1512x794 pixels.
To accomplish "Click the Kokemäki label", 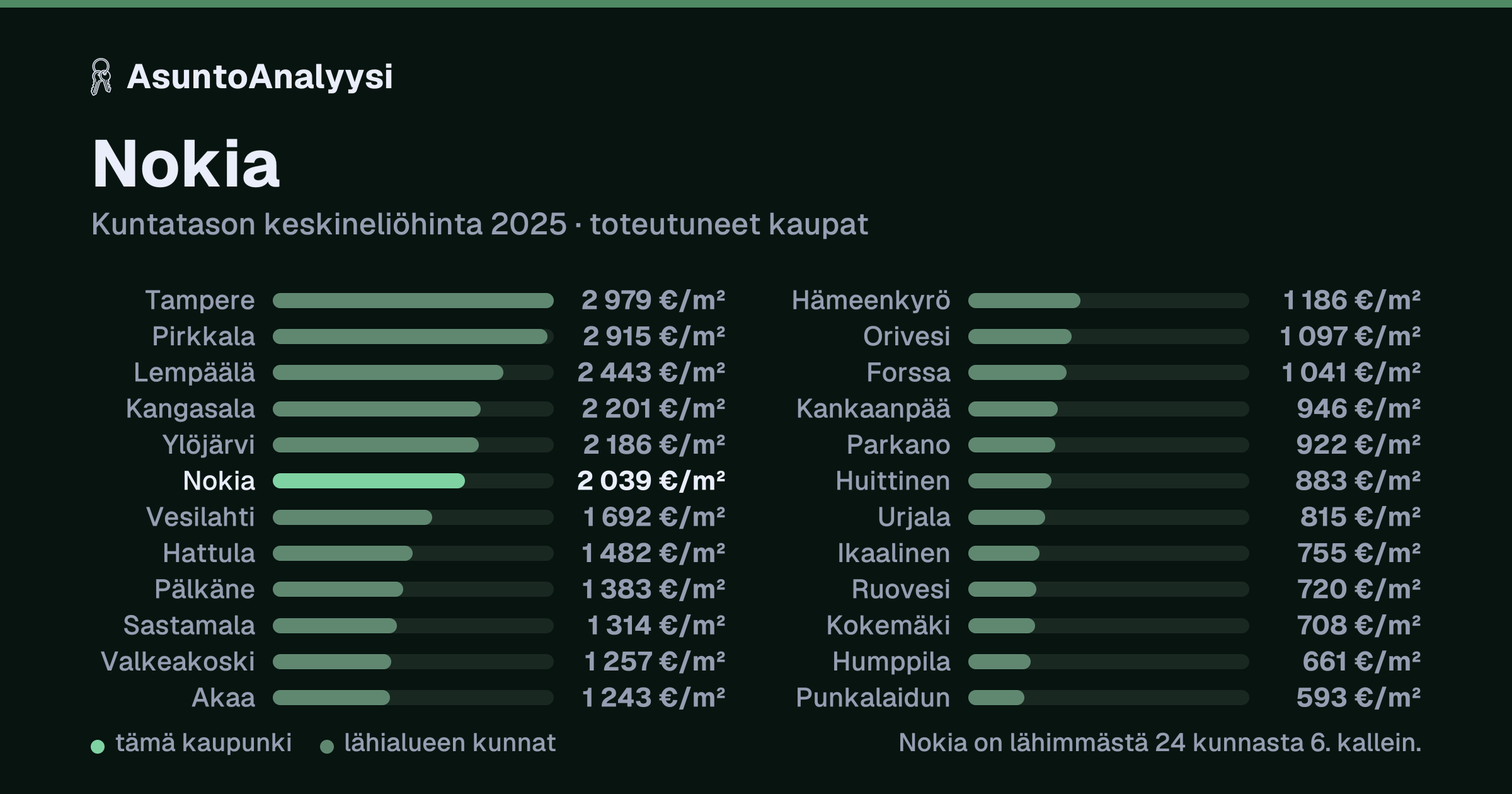I will coord(888,626).
